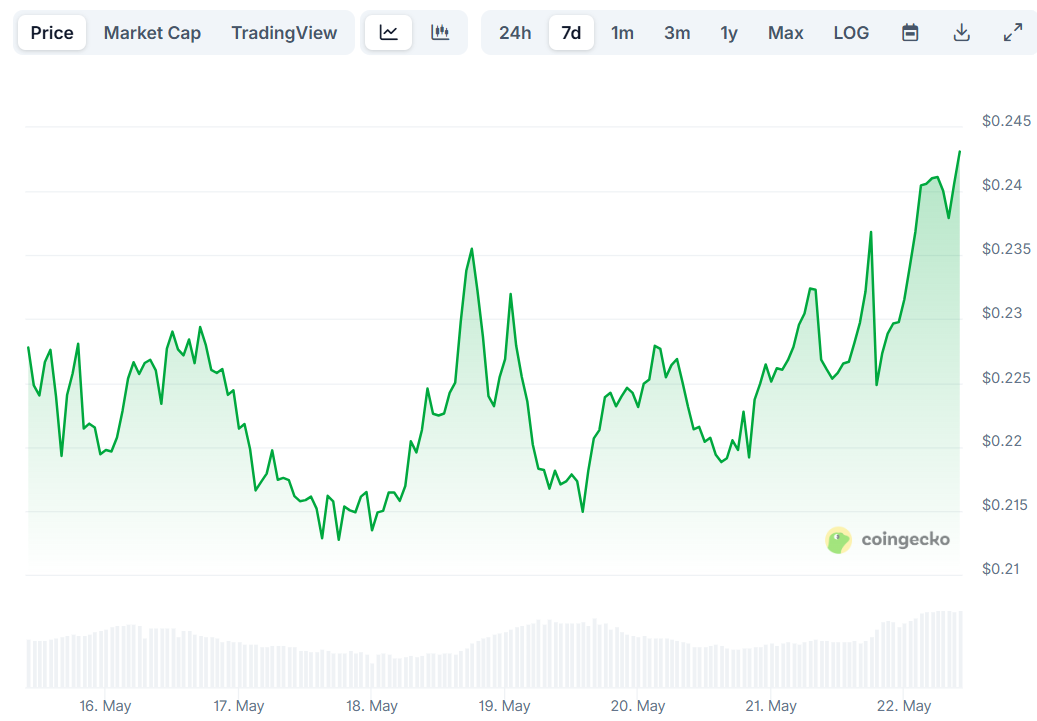Switch to line chart view icon
The height and width of the screenshot is (721, 1037).
pyautogui.click(x=389, y=33)
